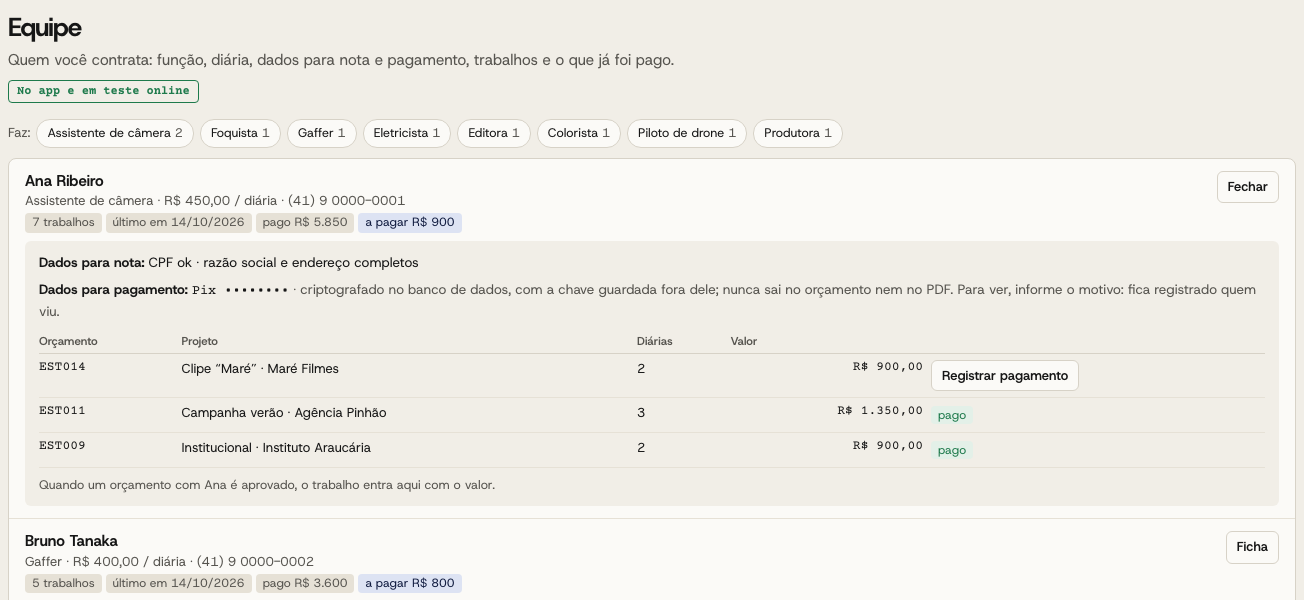
Task: Click Ana's '7 trabalhos' tag
Action: tap(64, 223)
